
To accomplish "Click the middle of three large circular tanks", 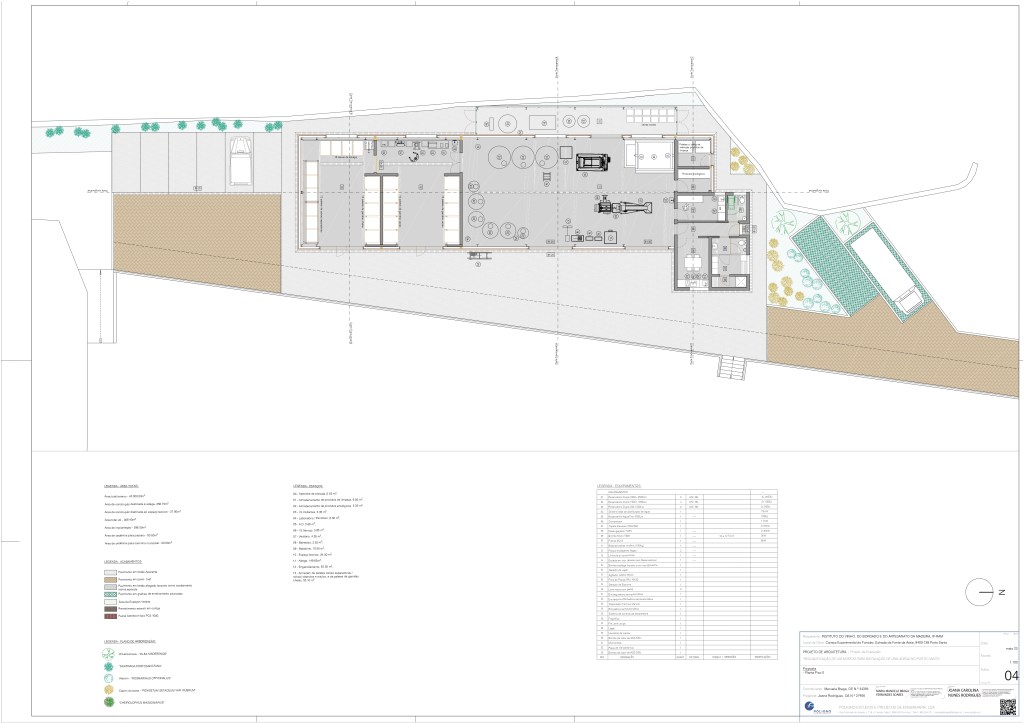I will click(x=521, y=157).
